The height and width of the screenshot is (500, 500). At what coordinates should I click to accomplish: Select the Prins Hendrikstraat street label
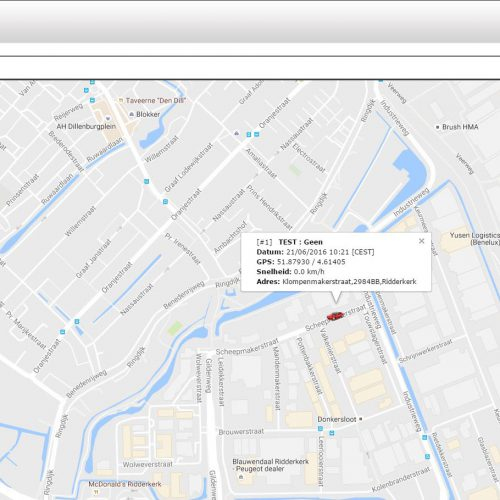coord(269,208)
